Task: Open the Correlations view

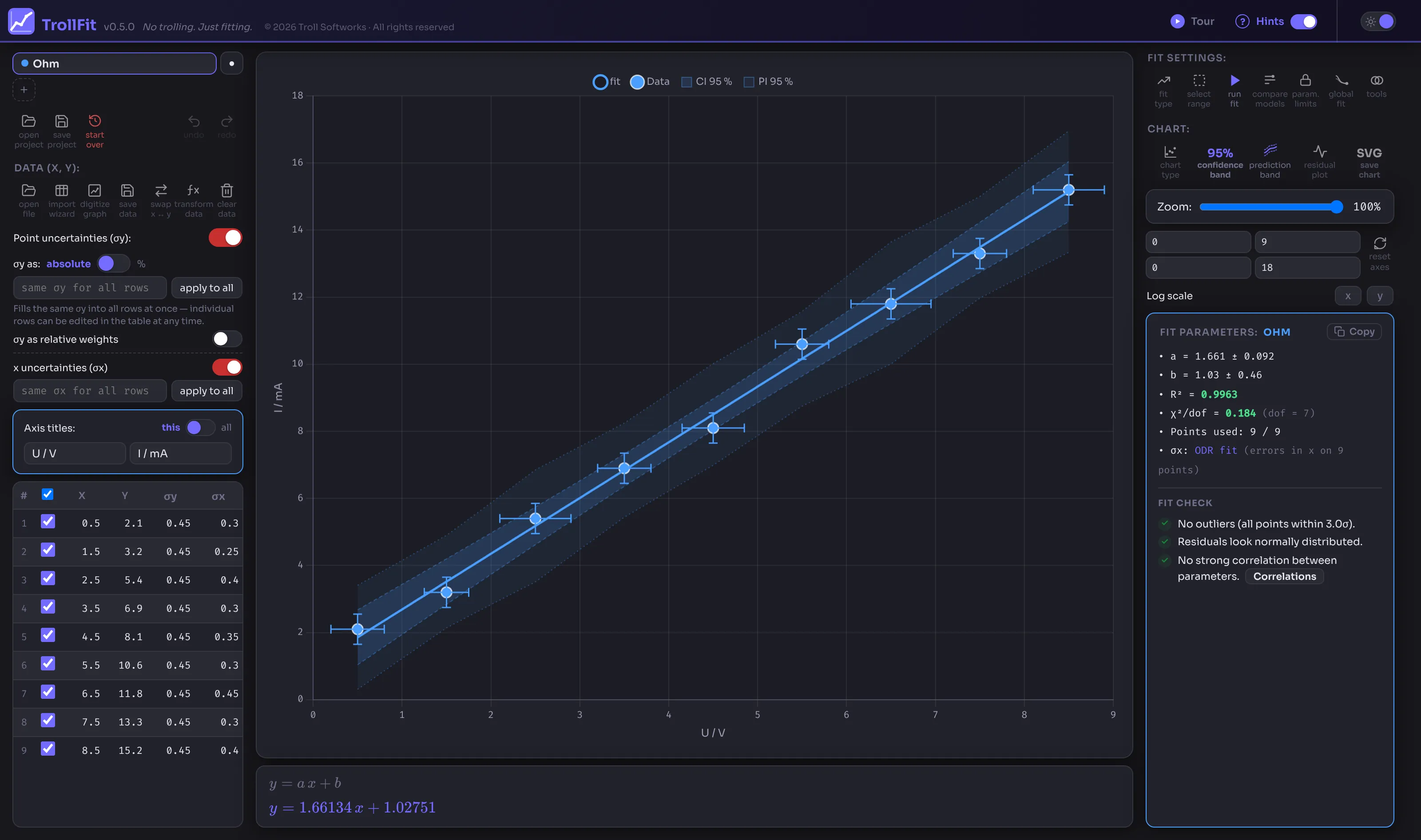Action: [1285, 576]
